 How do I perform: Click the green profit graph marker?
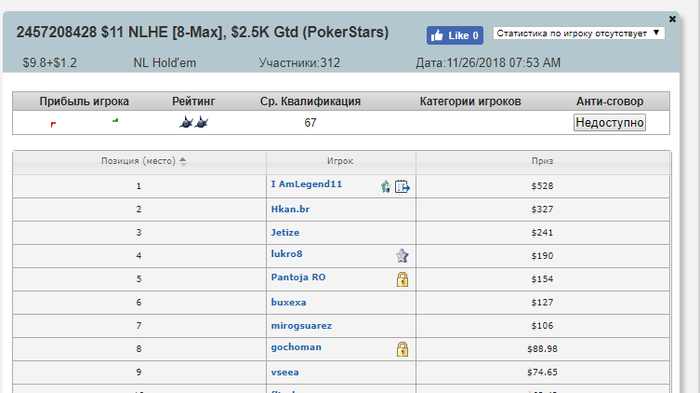(x=115, y=120)
